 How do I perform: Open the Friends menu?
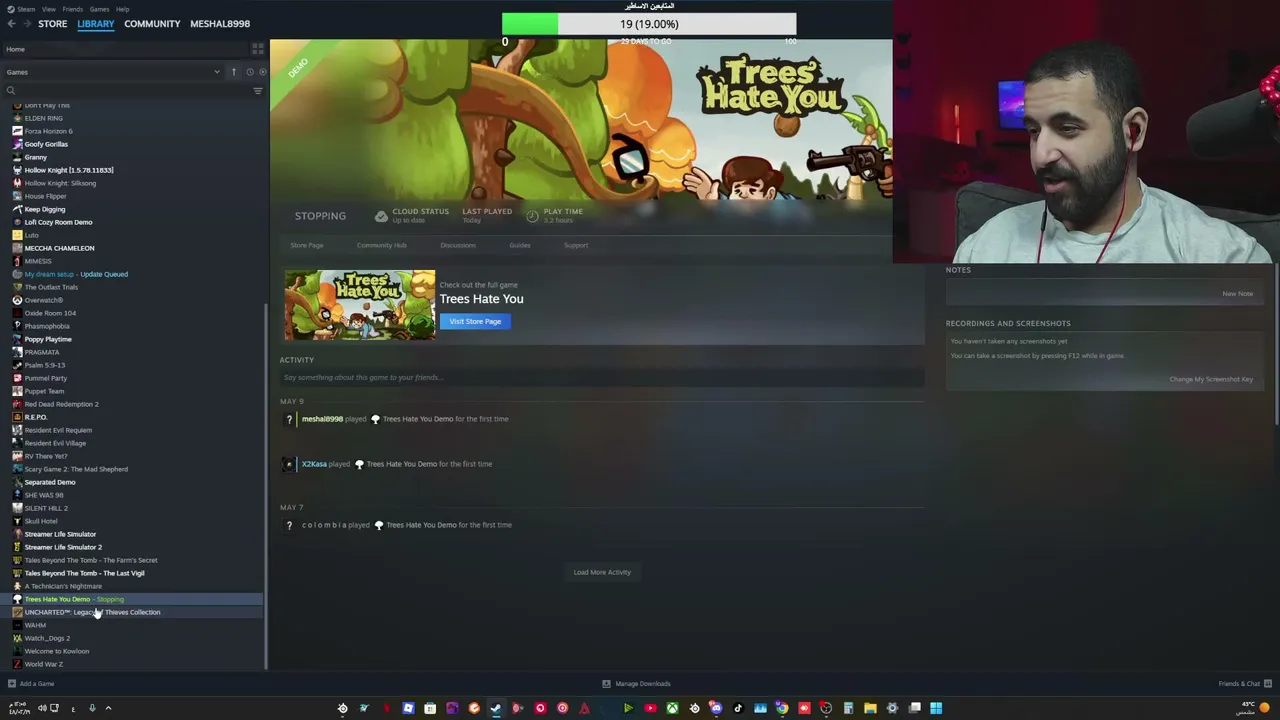click(x=72, y=9)
